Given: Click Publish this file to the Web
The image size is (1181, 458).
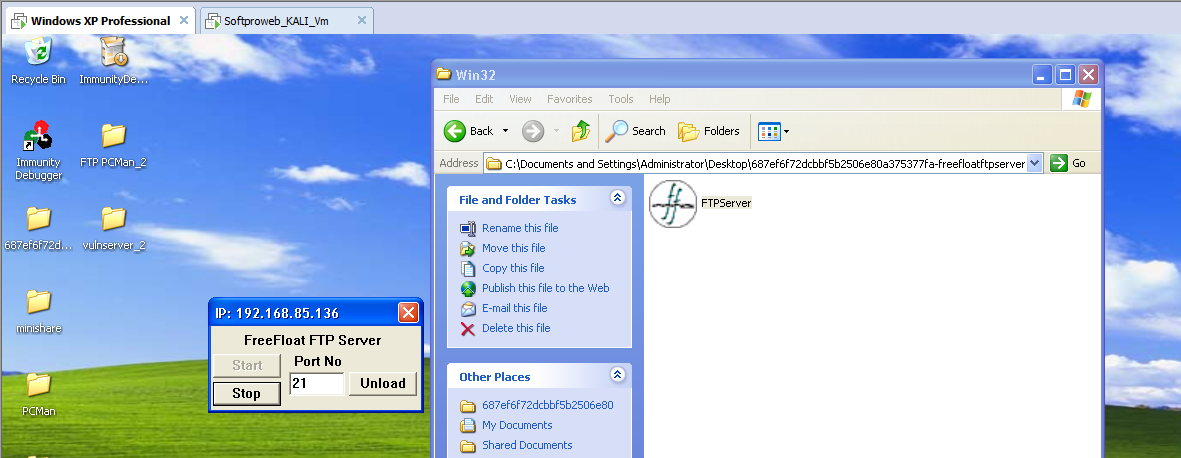Looking at the screenshot, I should [x=545, y=288].
